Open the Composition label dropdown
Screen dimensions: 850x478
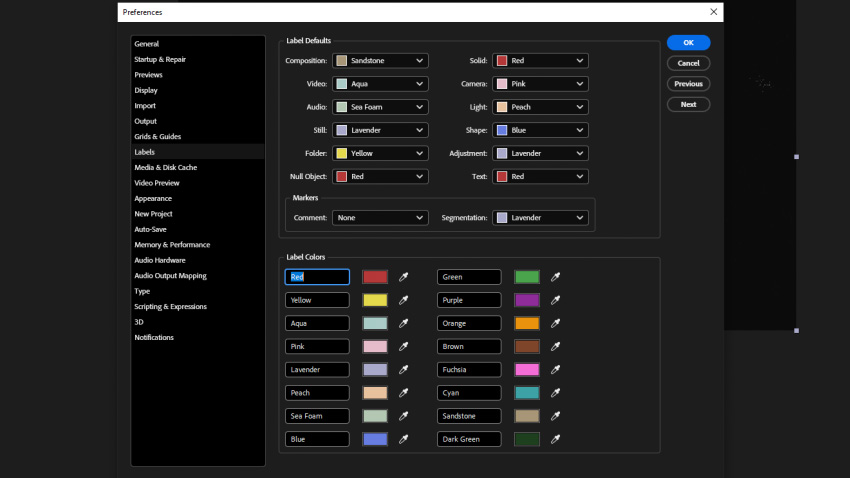[380, 61]
